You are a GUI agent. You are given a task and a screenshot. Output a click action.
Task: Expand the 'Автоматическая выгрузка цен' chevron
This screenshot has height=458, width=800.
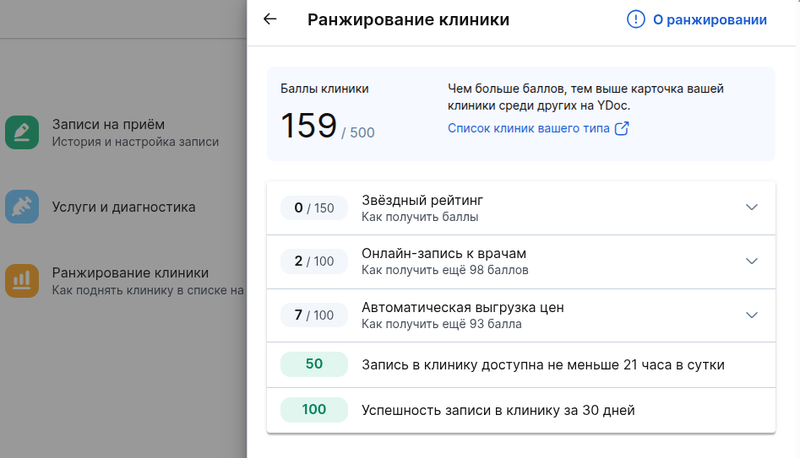(x=752, y=315)
